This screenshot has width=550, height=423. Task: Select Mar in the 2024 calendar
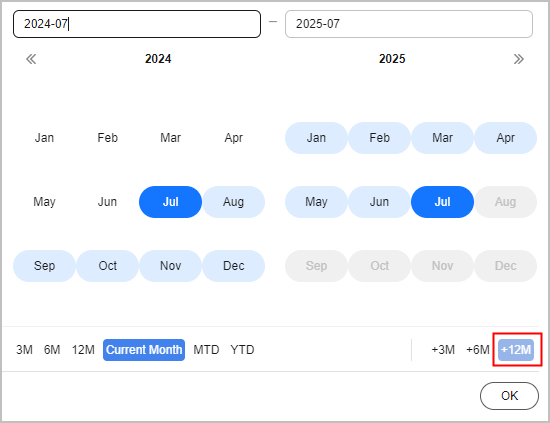170,138
